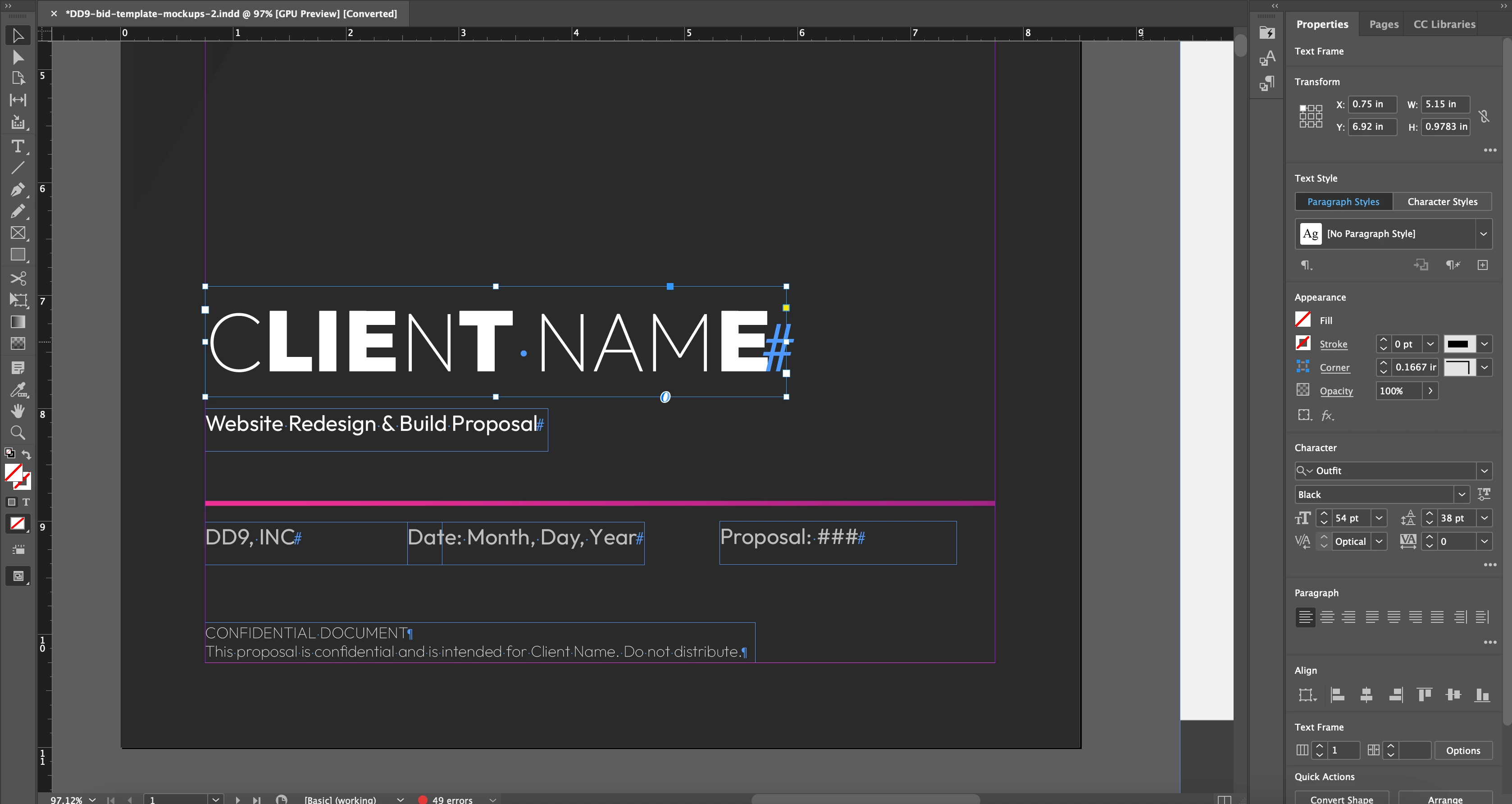Switch to the Pages tab
Screen dimensions: 1512x804
[1384, 24]
